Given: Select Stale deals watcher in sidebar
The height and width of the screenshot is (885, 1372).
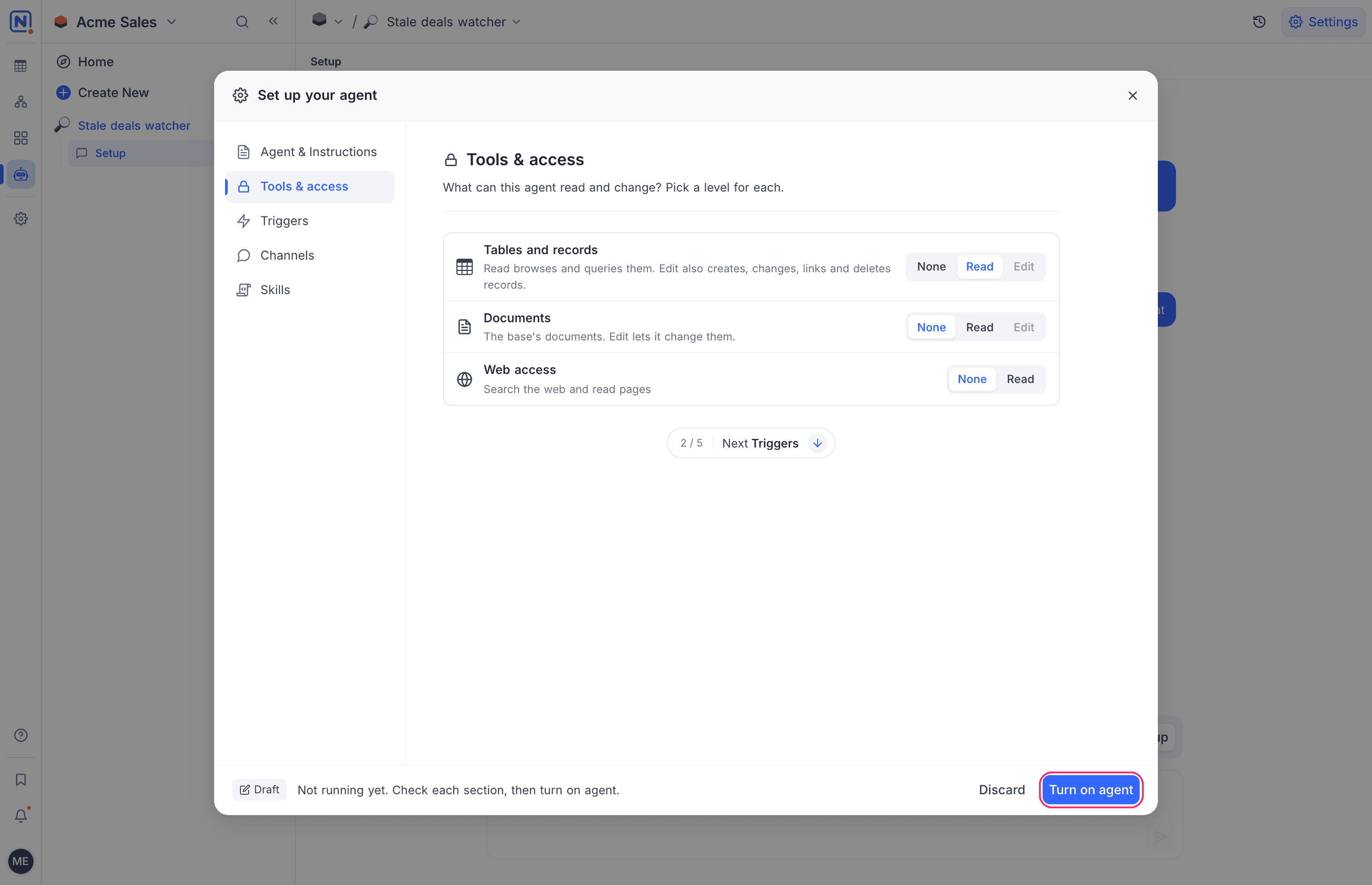Looking at the screenshot, I should coord(133,125).
